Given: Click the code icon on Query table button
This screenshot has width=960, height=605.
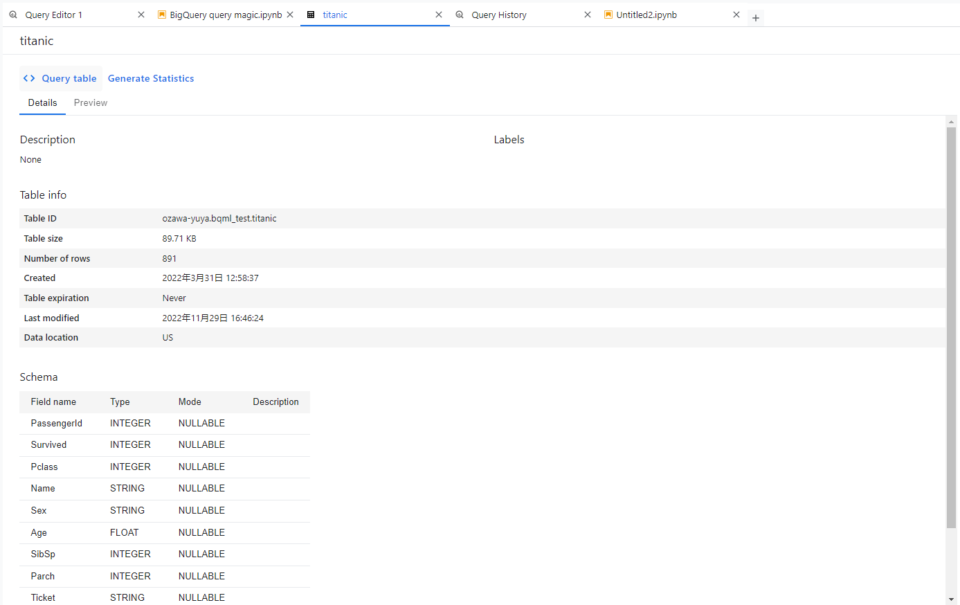Looking at the screenshot, I should pos(29,78).
